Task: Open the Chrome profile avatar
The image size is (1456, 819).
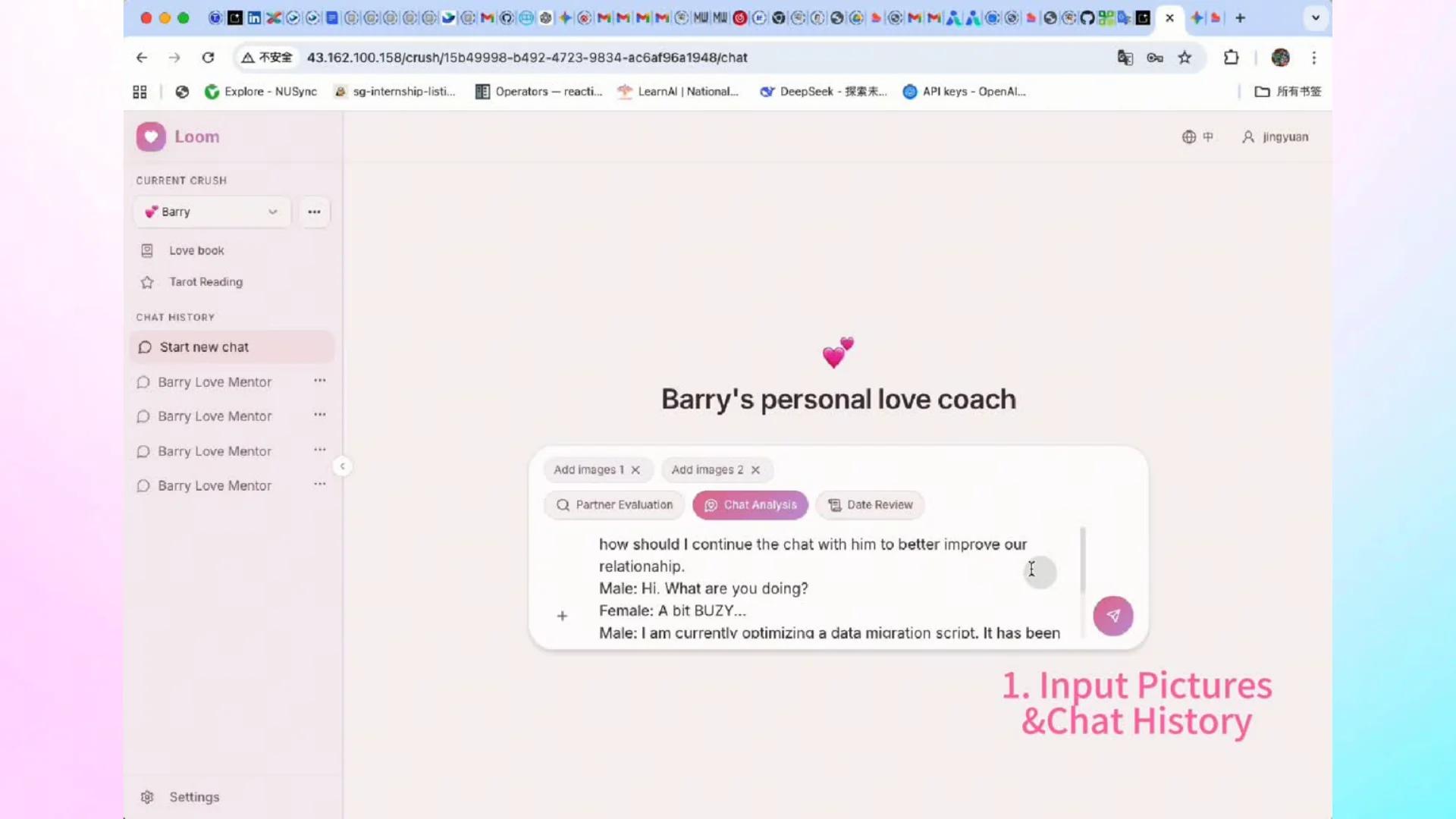Action: 1280,58
